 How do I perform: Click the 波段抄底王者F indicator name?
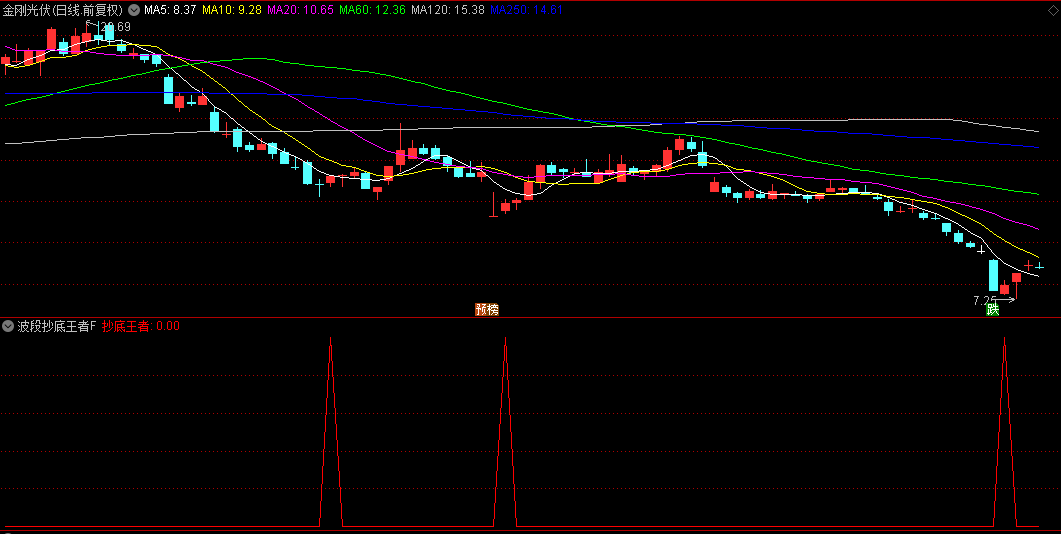point(57,326)
